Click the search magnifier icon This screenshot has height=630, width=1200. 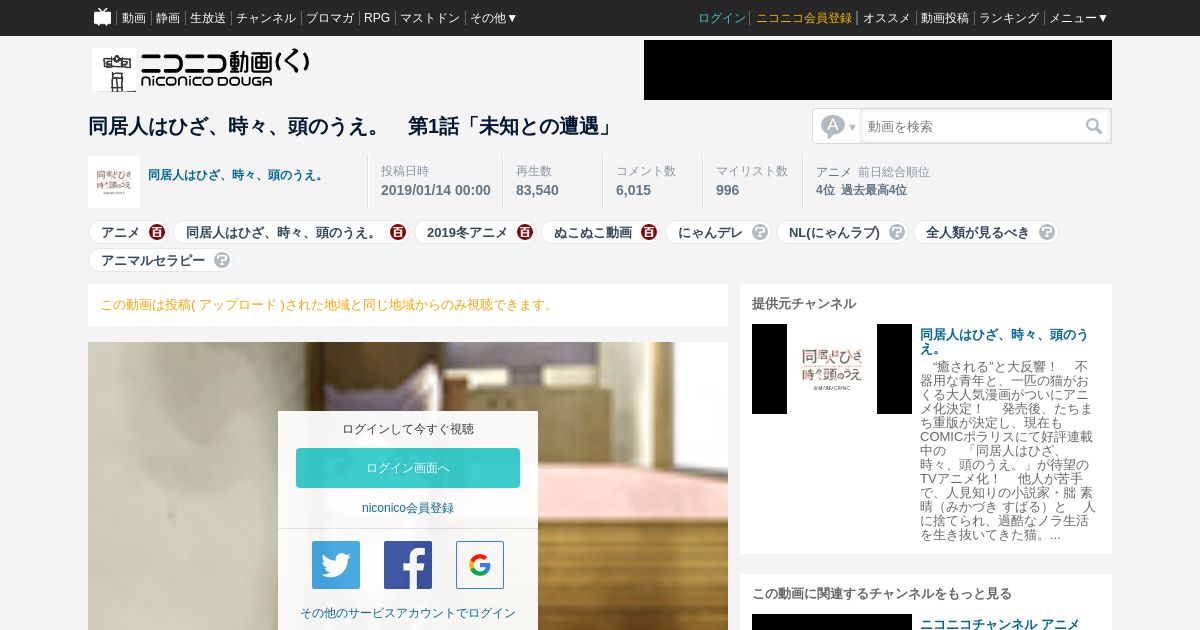pyautogui.click(x=1094, y=126)
